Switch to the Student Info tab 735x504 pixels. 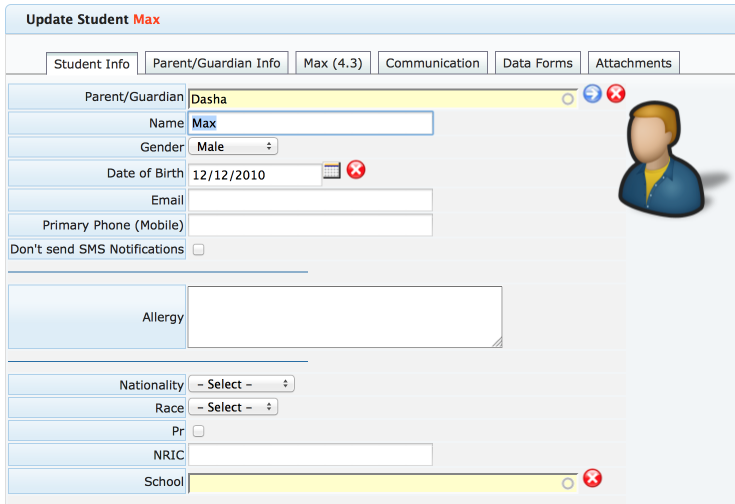[x=92, y=64]
